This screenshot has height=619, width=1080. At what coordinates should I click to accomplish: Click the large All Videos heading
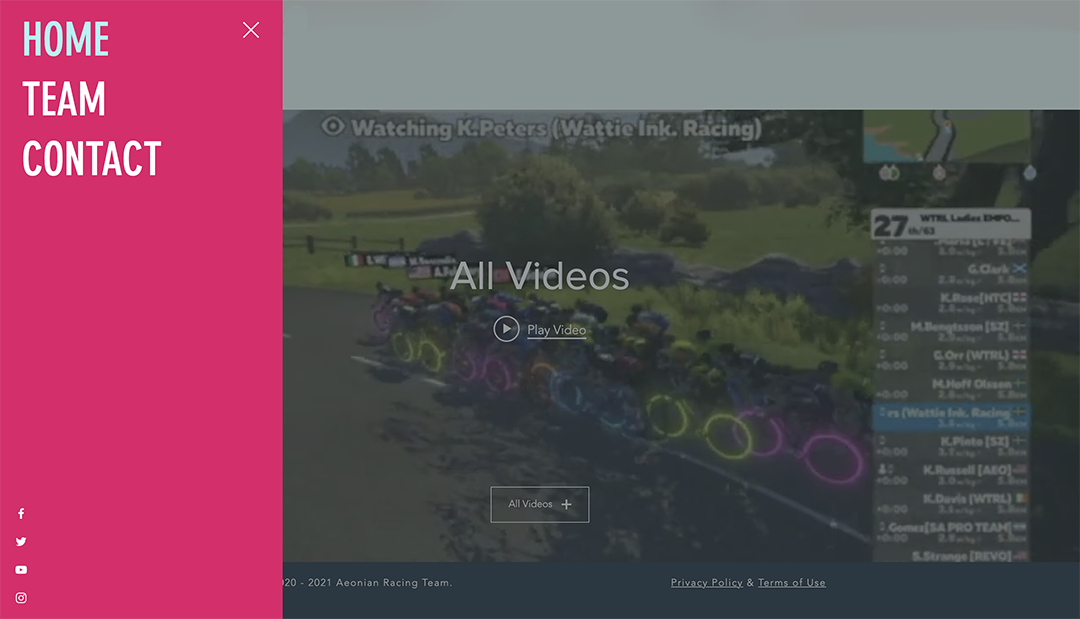point(539,276)
